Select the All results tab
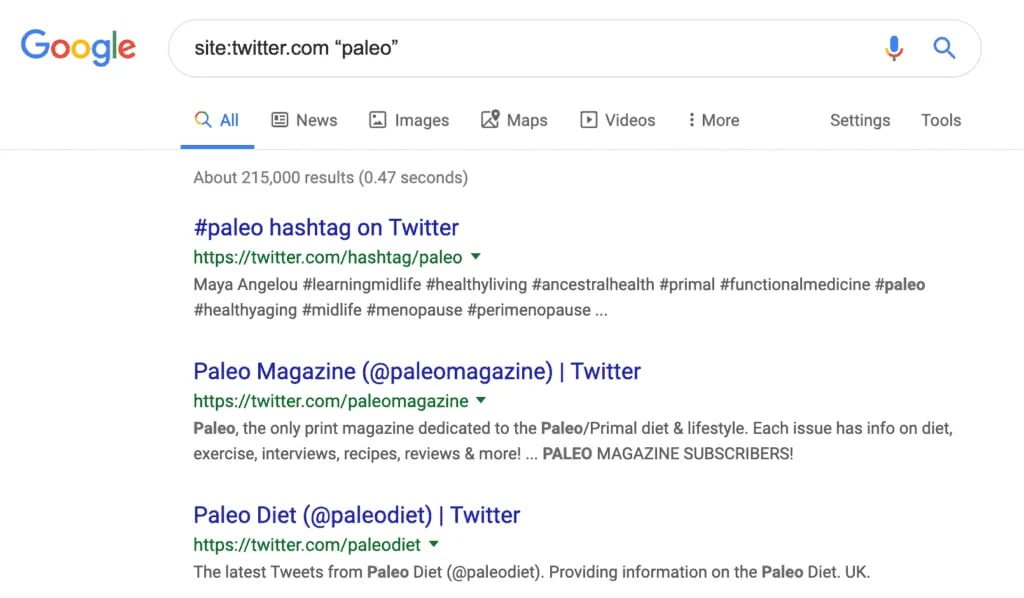1024x598 pixels. pos(217,120)
